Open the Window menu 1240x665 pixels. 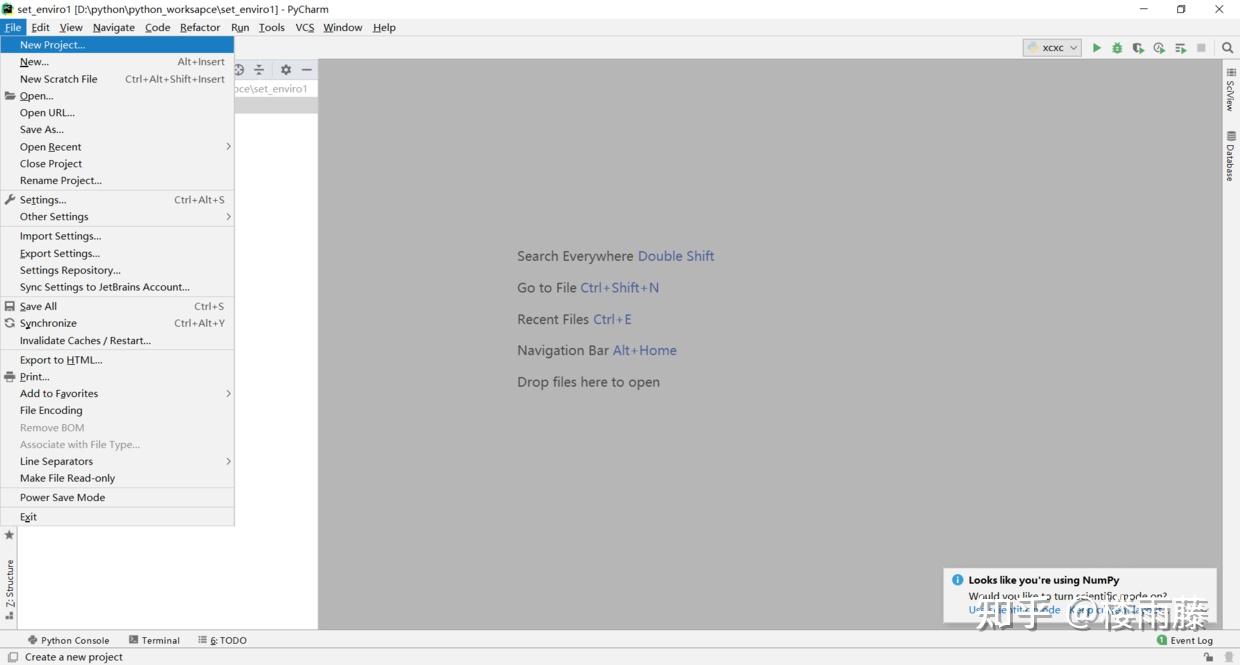click(343, 28)
